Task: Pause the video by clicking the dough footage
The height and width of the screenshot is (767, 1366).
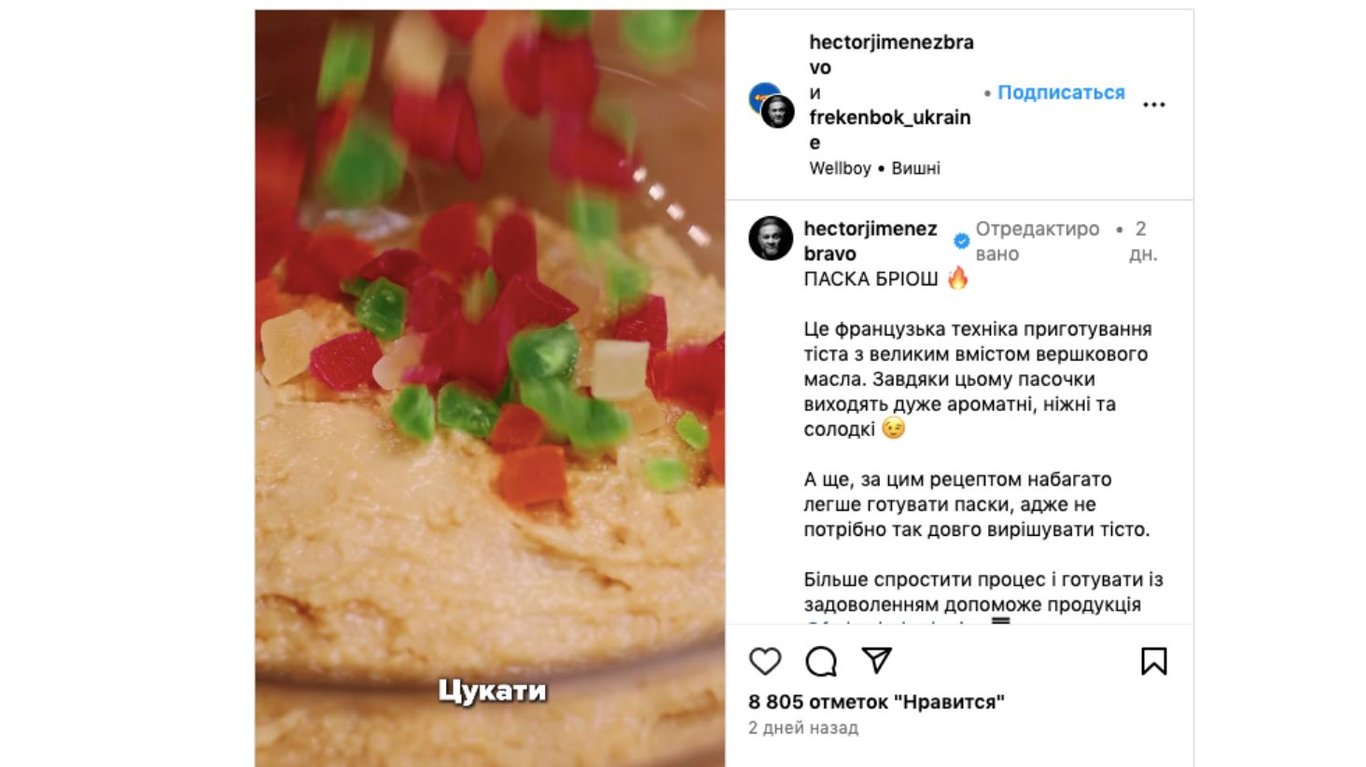Action: (x=490, y=388)
